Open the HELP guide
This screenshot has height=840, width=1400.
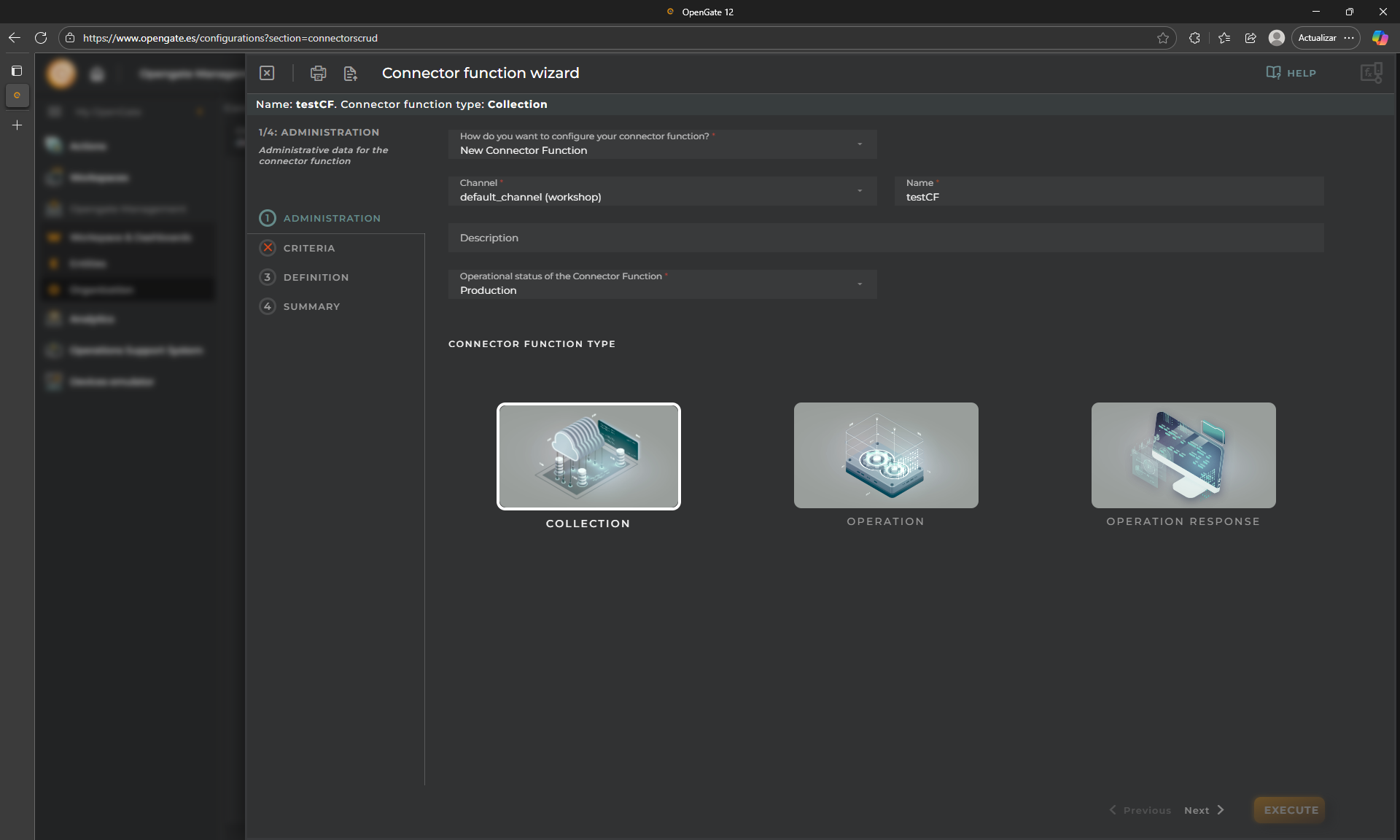(x=1291, y=73)
